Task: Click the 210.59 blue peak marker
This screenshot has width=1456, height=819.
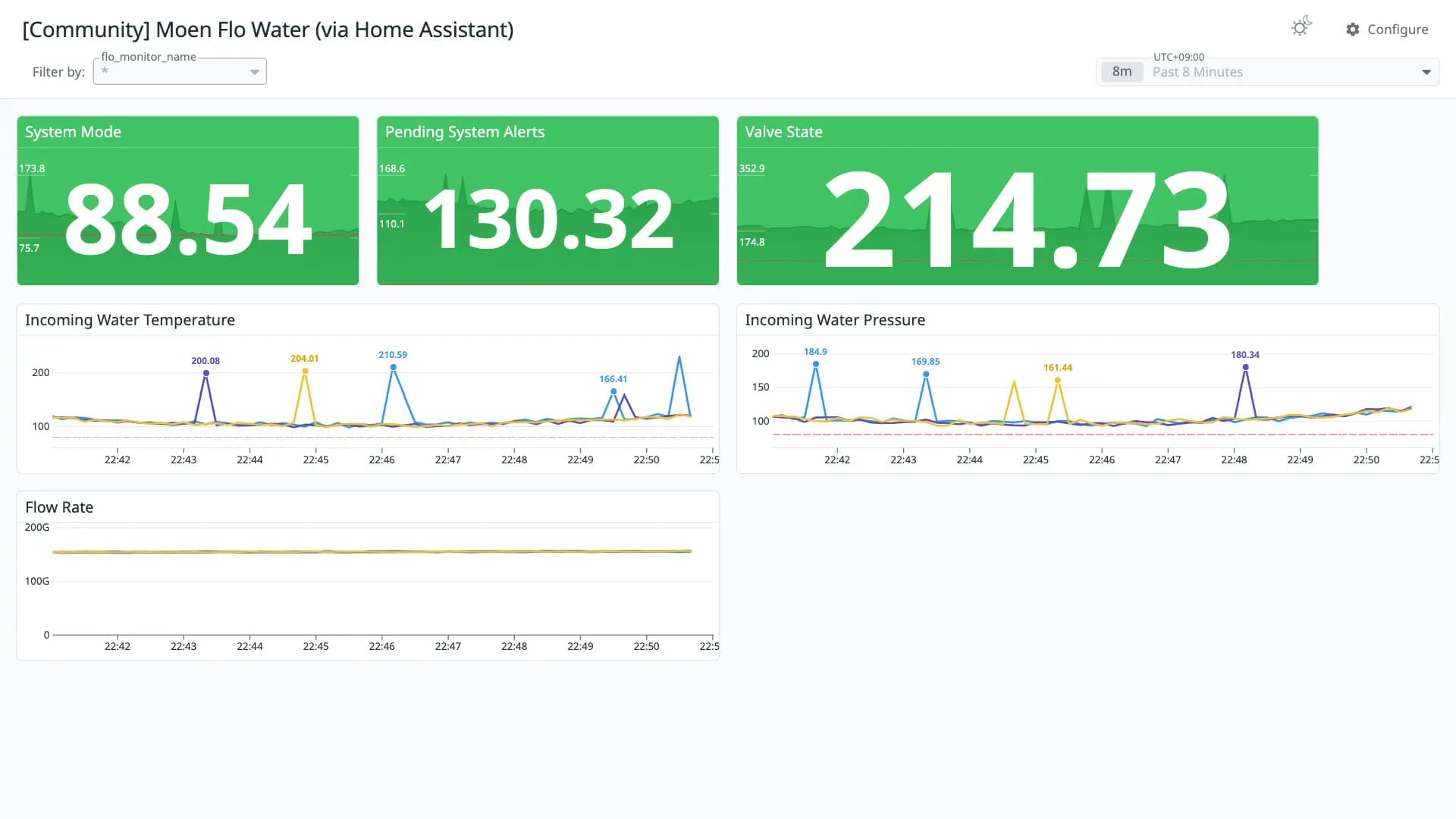Action: (393, 367)
